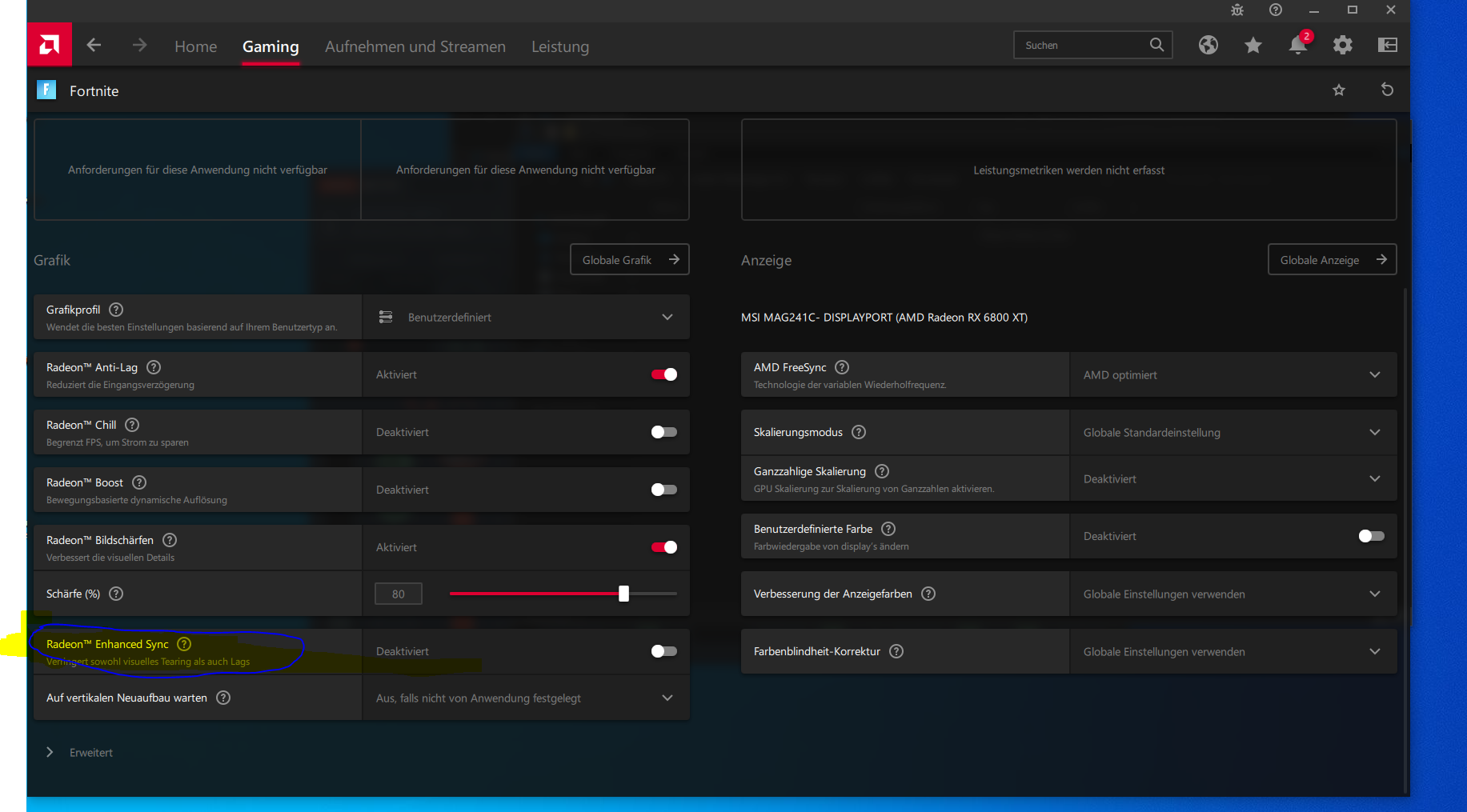Viewport: 1467px width, 812px height.
Task: Disable Radeon Anti-Lag toggle
Action: tap(664, 374)
